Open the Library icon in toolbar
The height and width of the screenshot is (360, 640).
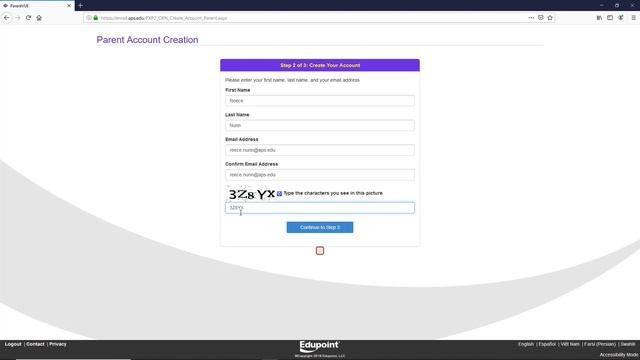599,18
